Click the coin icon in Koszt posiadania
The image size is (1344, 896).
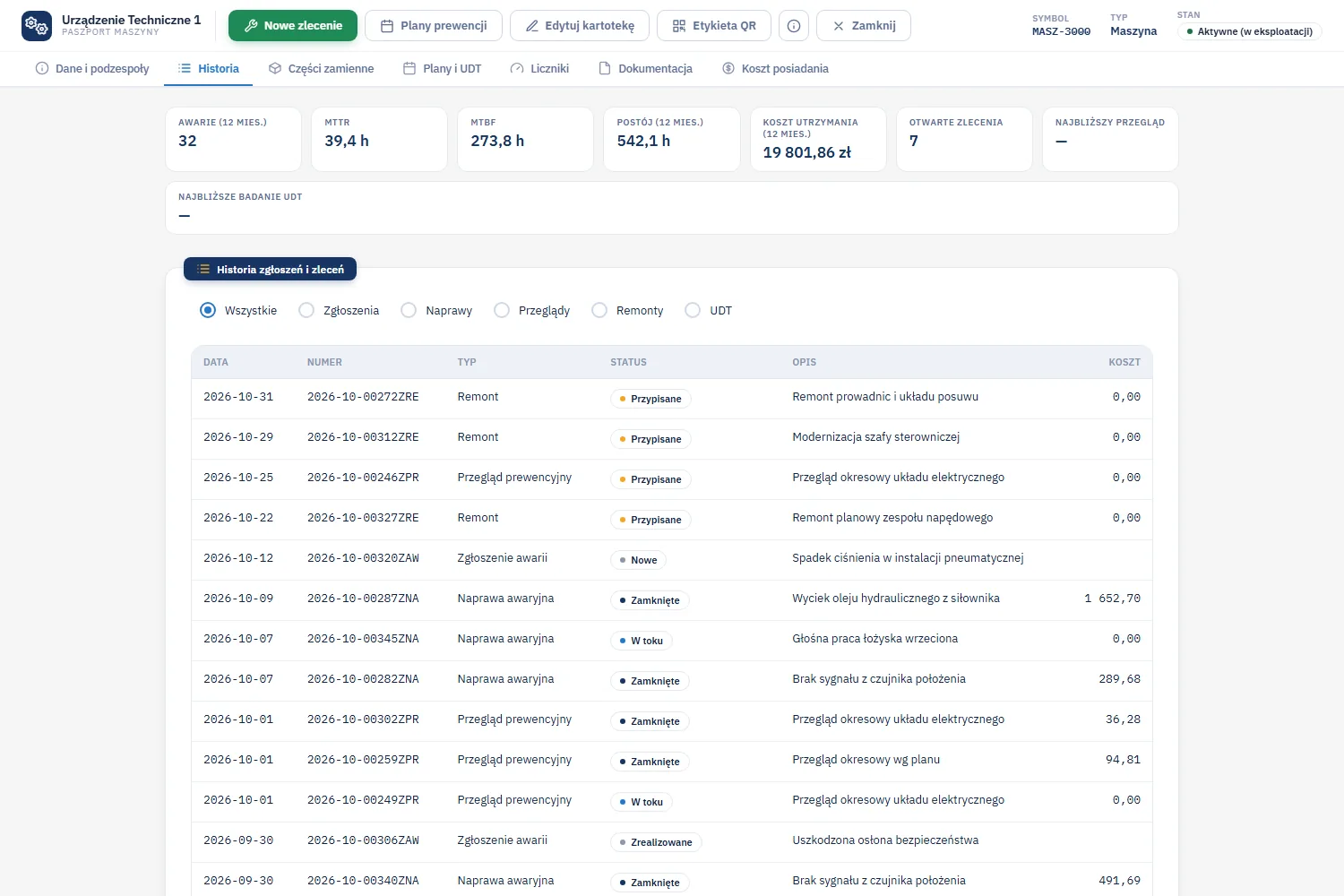pos(728,68)
